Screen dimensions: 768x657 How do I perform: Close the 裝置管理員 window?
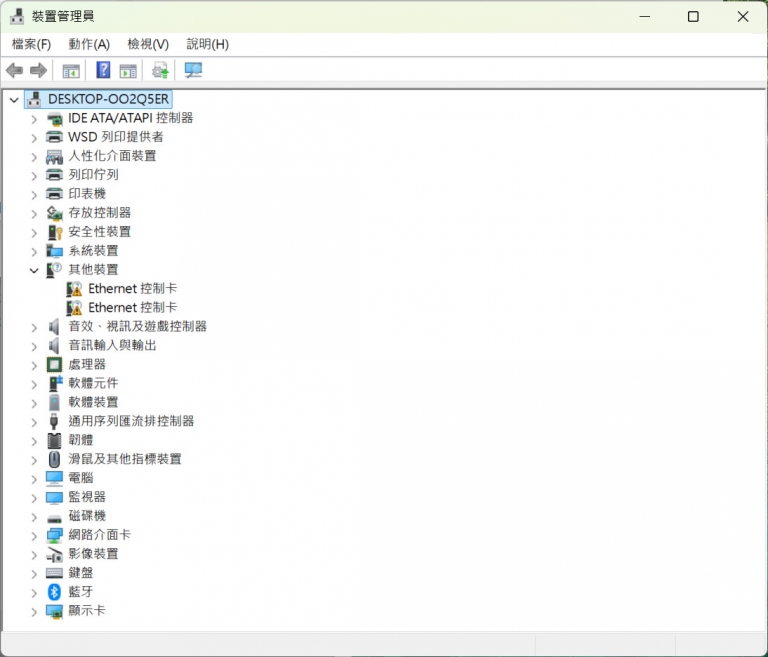(743, 17)
